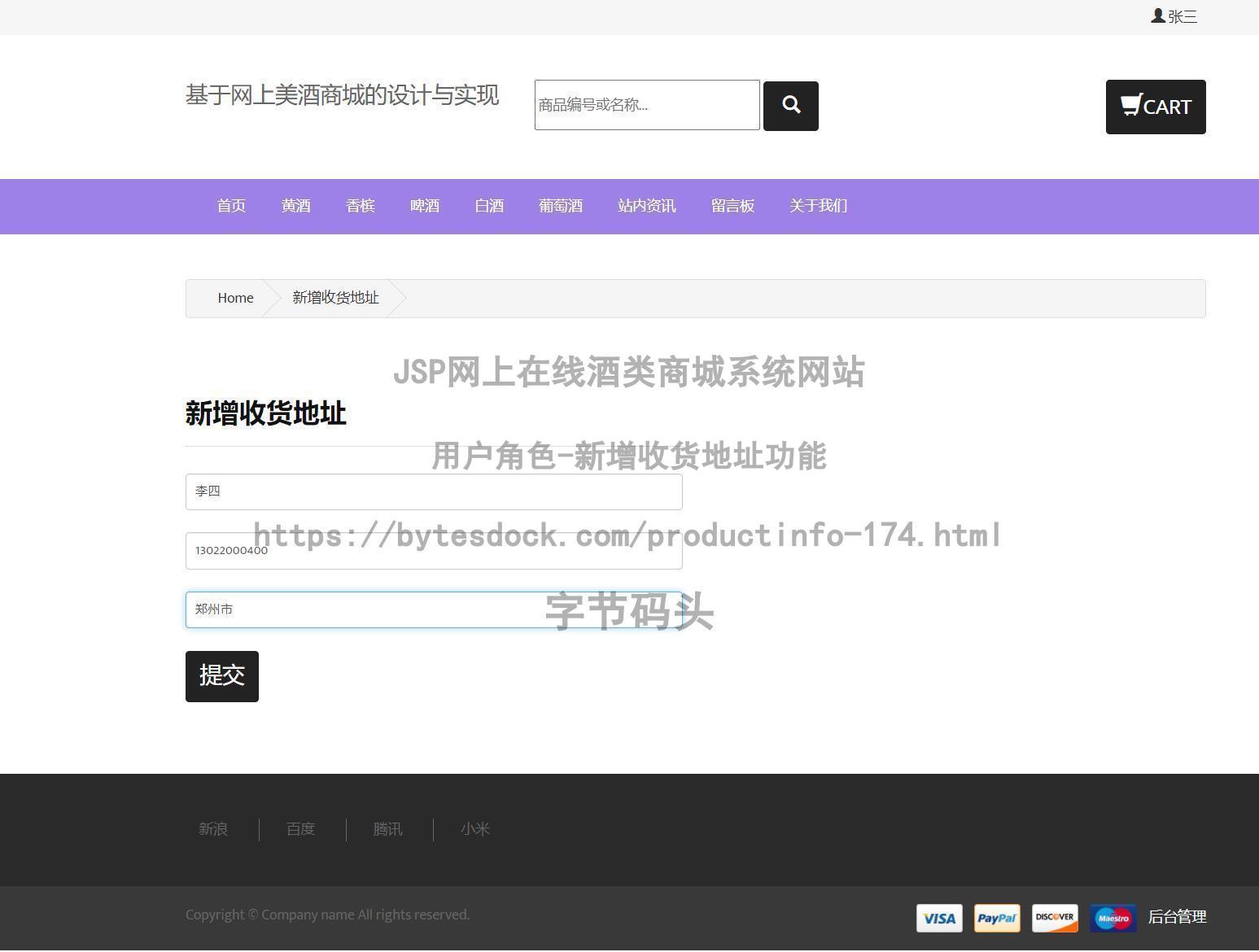
Task: Click the Maestro payment icon
Action: (1113, 918)
